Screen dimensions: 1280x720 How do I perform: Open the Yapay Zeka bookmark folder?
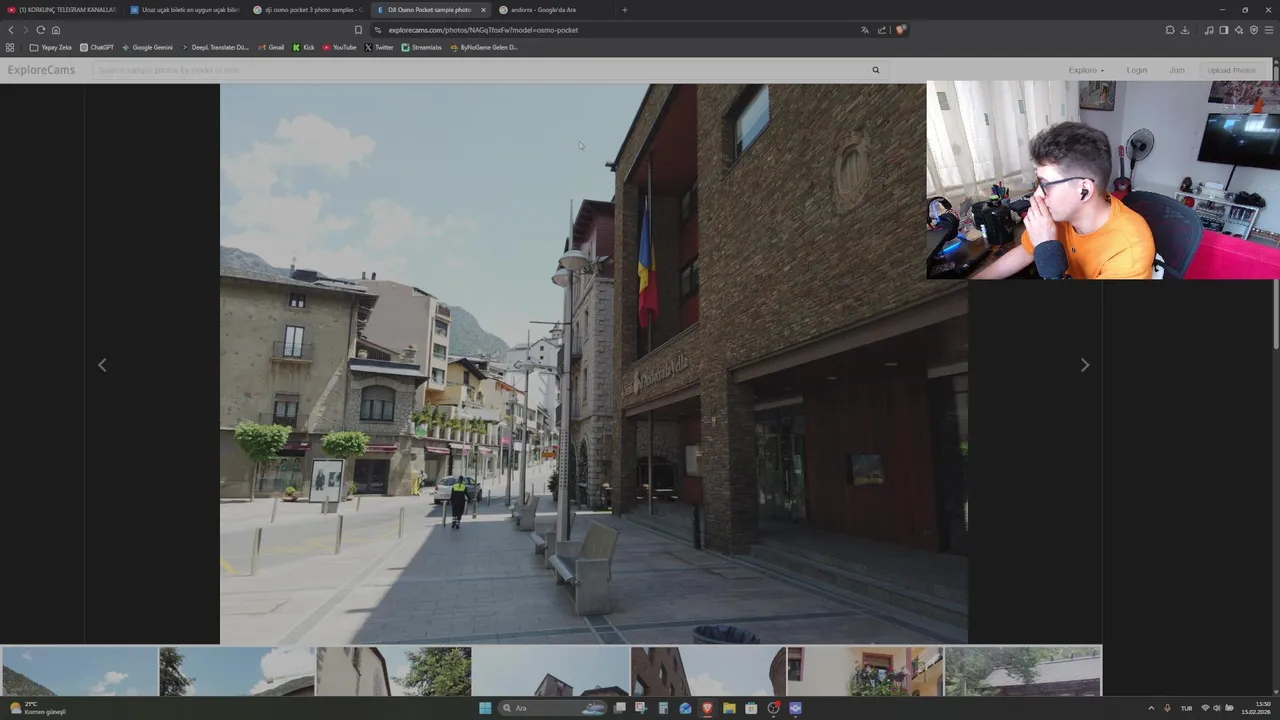coord(51,47)
